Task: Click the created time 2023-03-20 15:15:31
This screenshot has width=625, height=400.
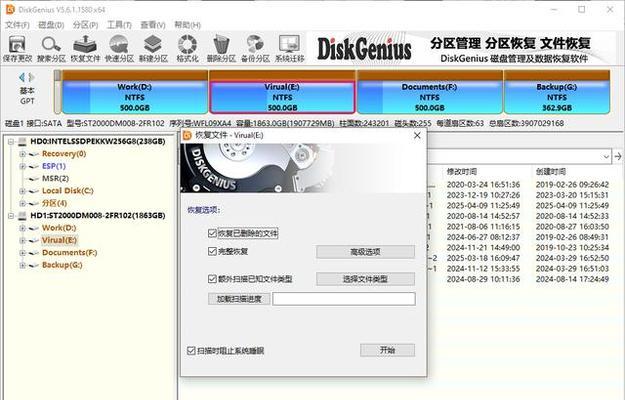Action: coord(572,195)
